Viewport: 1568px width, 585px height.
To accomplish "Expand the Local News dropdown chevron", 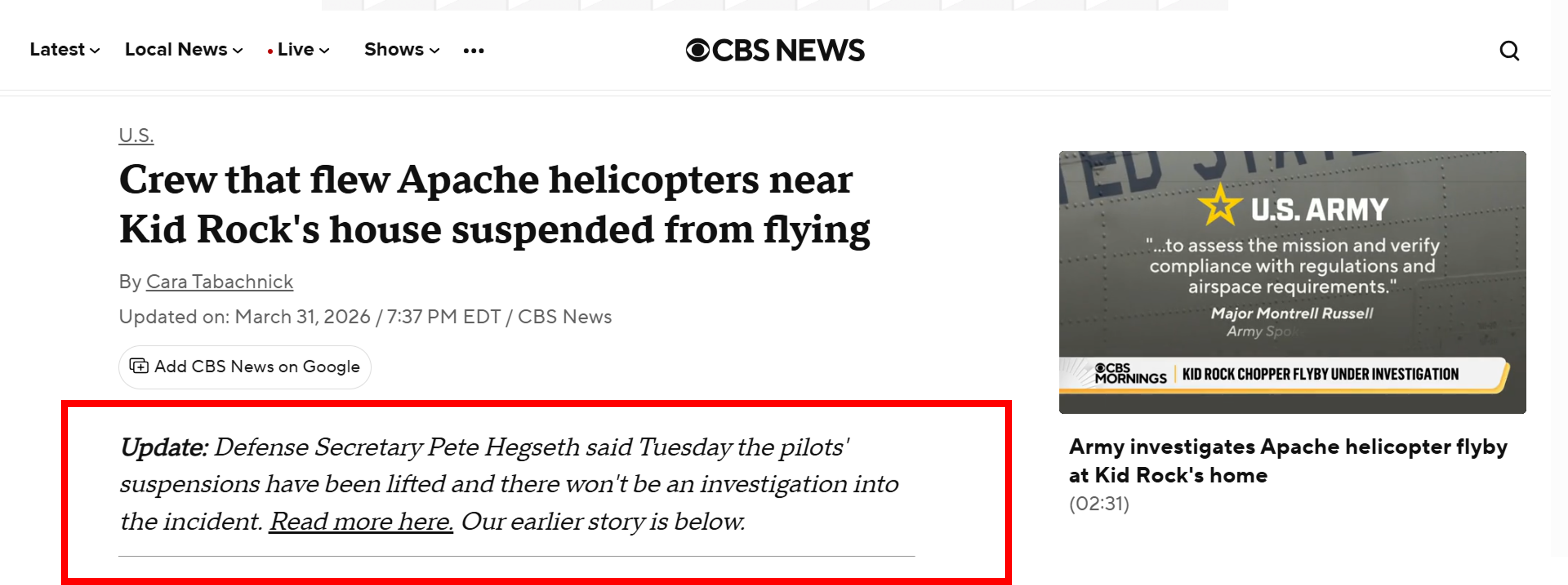I will (x=238, y=51).
